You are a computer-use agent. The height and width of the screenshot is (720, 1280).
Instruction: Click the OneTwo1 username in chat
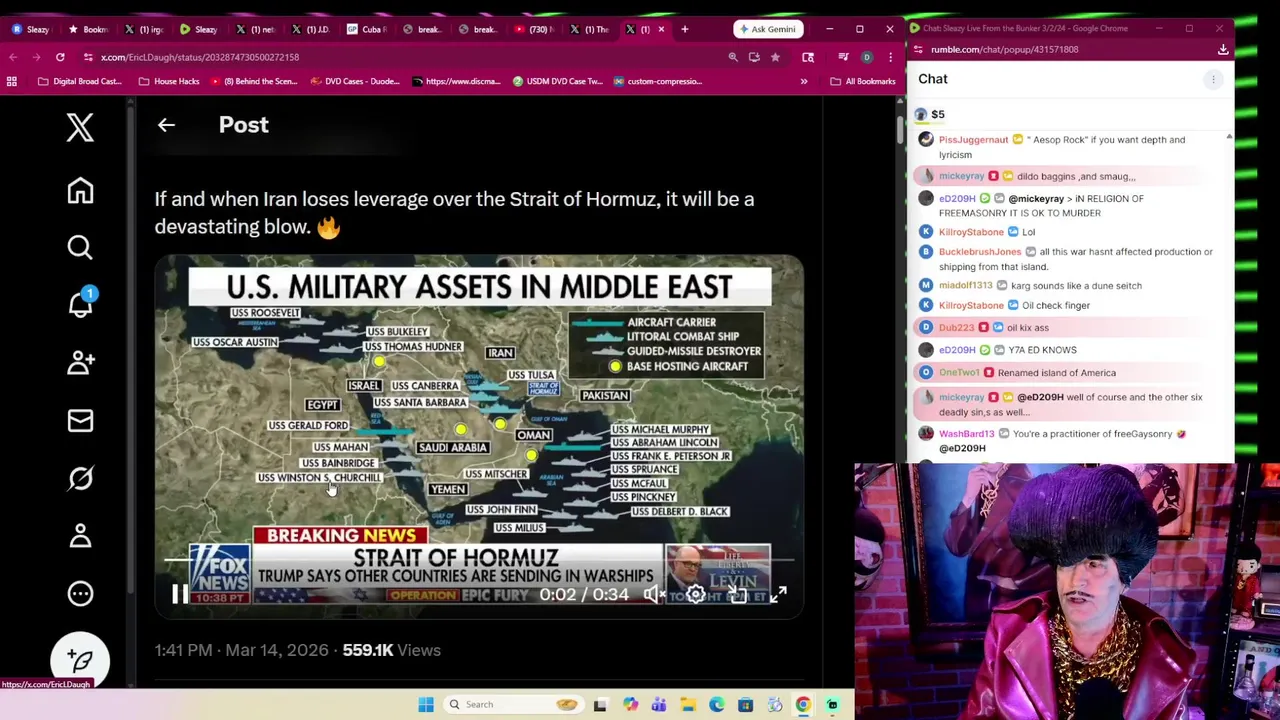coord(959,373)
